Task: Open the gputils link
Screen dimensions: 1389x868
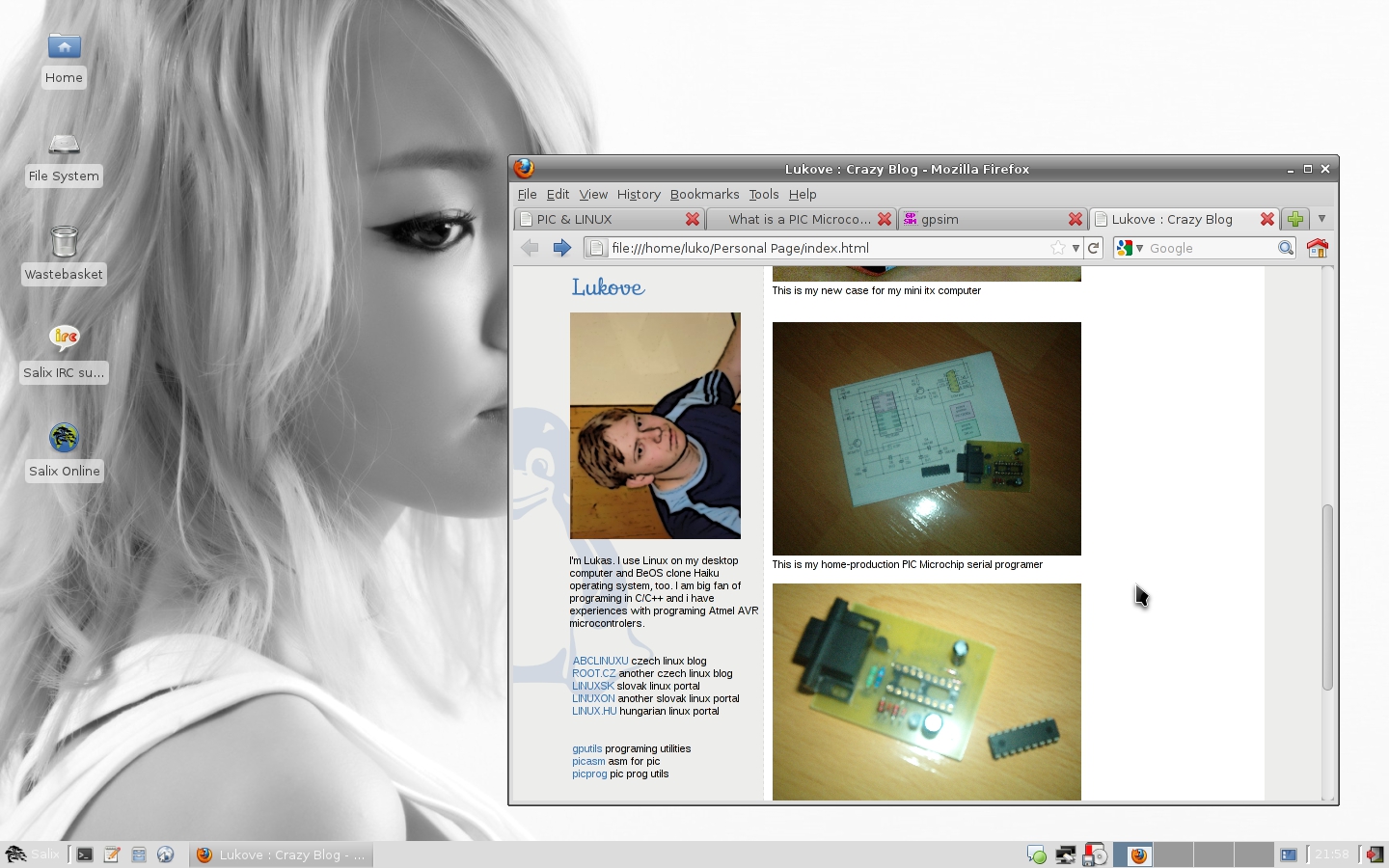Action: pos(586,748)
